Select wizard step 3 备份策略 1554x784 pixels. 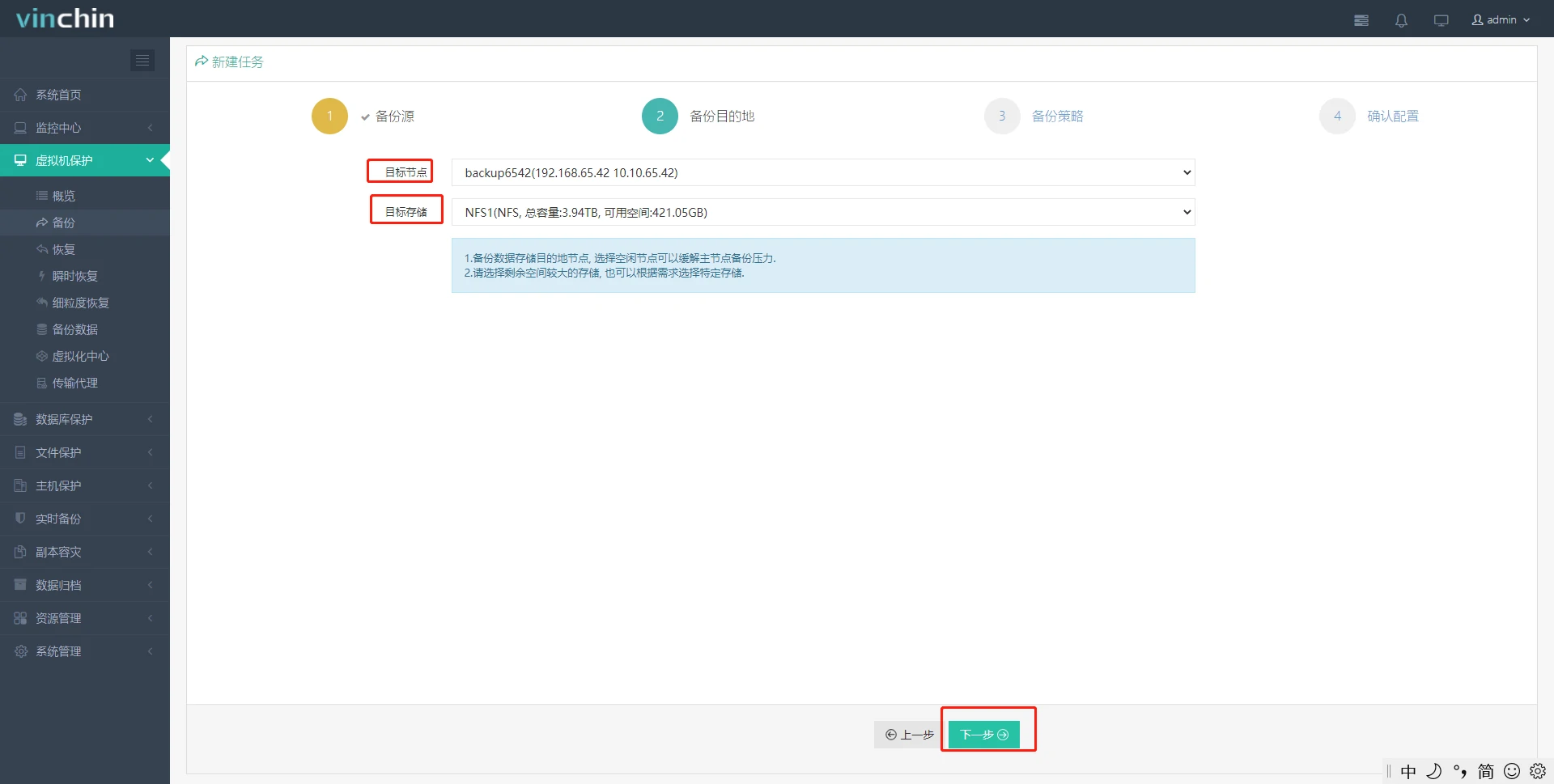coord(1034,117)
